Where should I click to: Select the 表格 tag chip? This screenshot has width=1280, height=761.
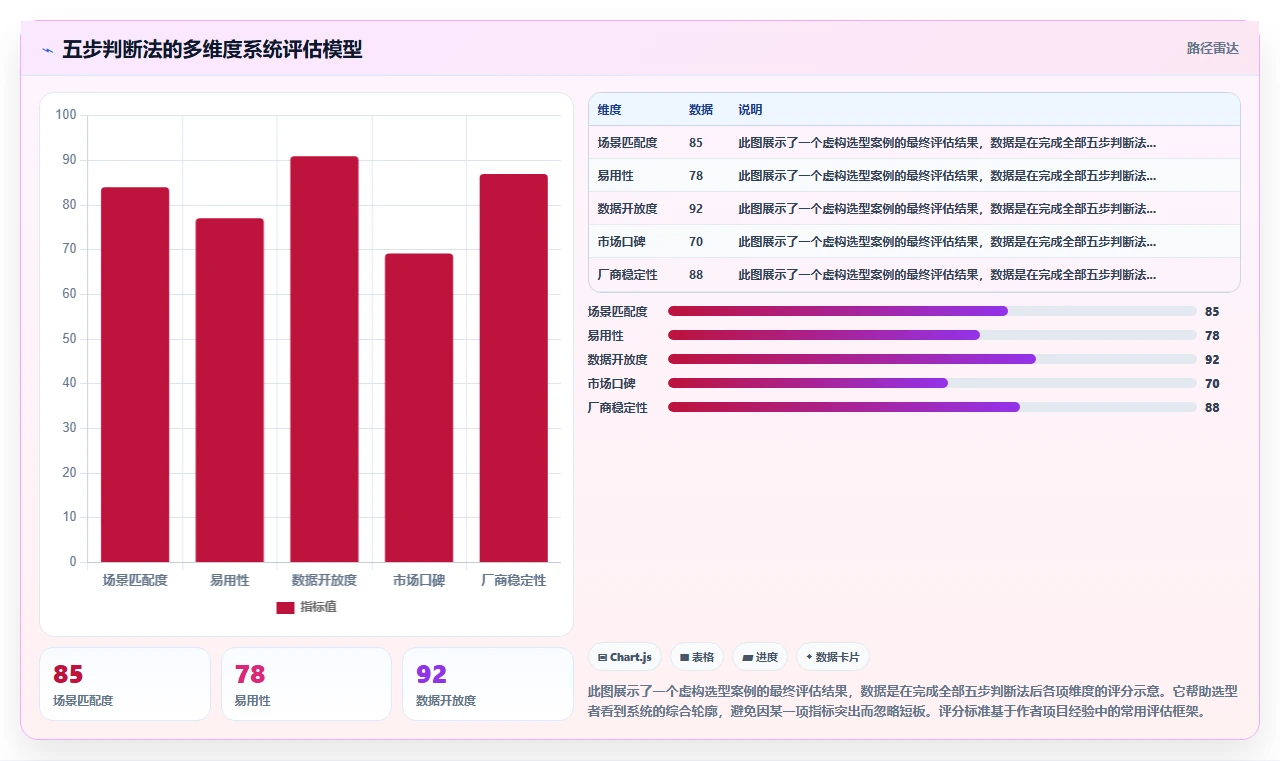(697, 657)
